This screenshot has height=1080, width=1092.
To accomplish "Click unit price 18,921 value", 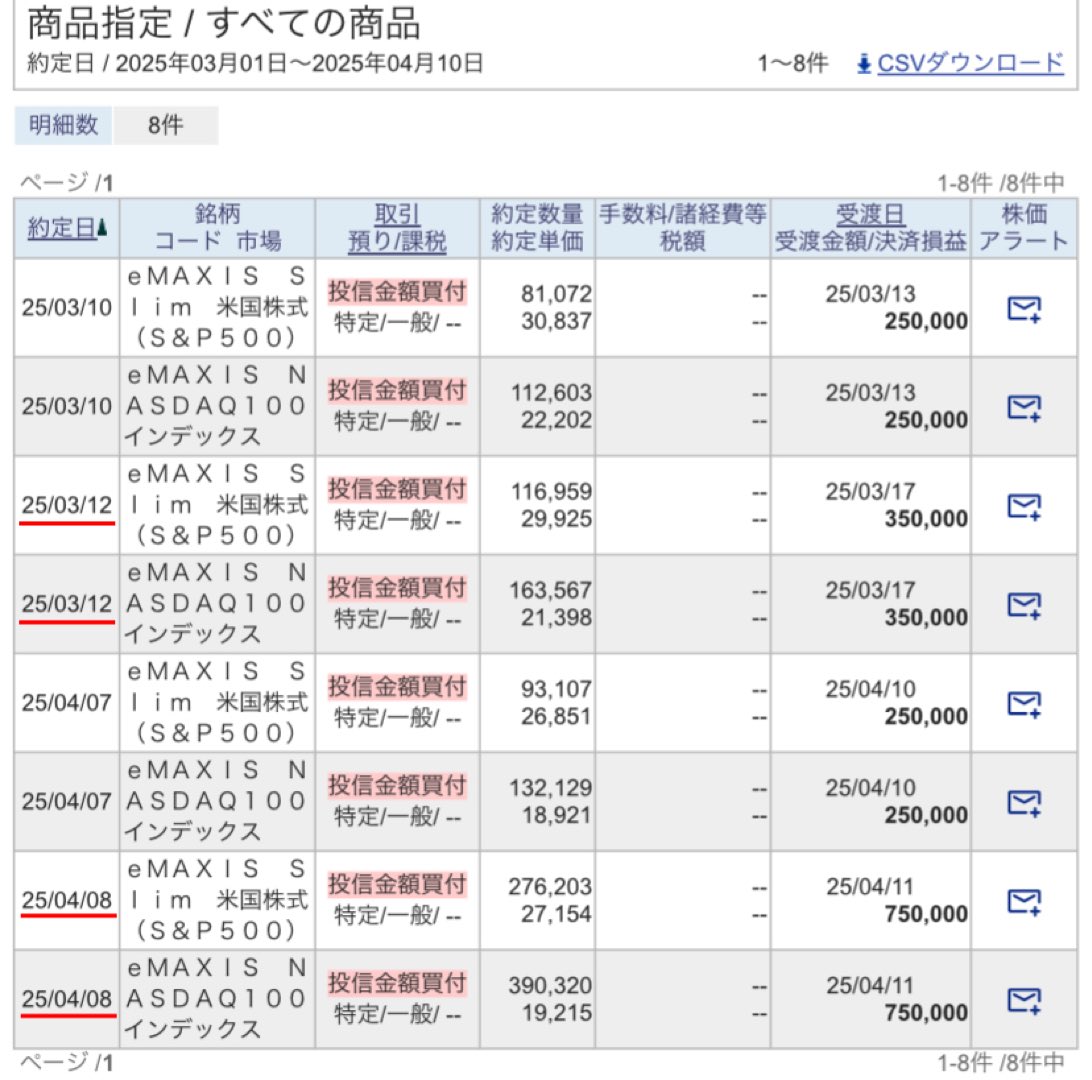I will [556, 815].
